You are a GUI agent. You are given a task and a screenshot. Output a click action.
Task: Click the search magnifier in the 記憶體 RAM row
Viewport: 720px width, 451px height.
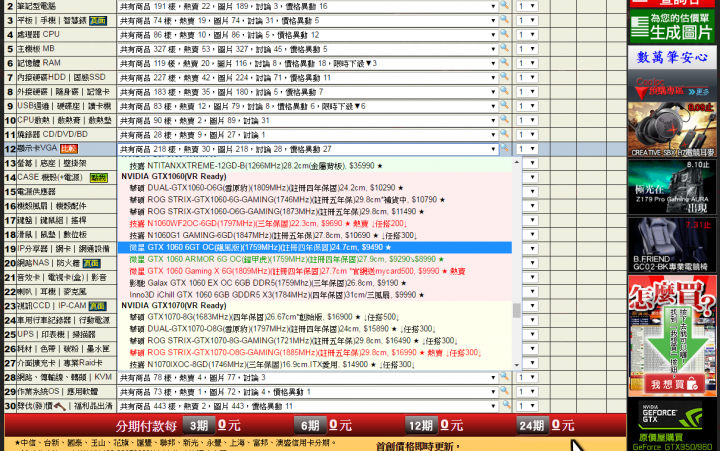[x=504, y=62]
